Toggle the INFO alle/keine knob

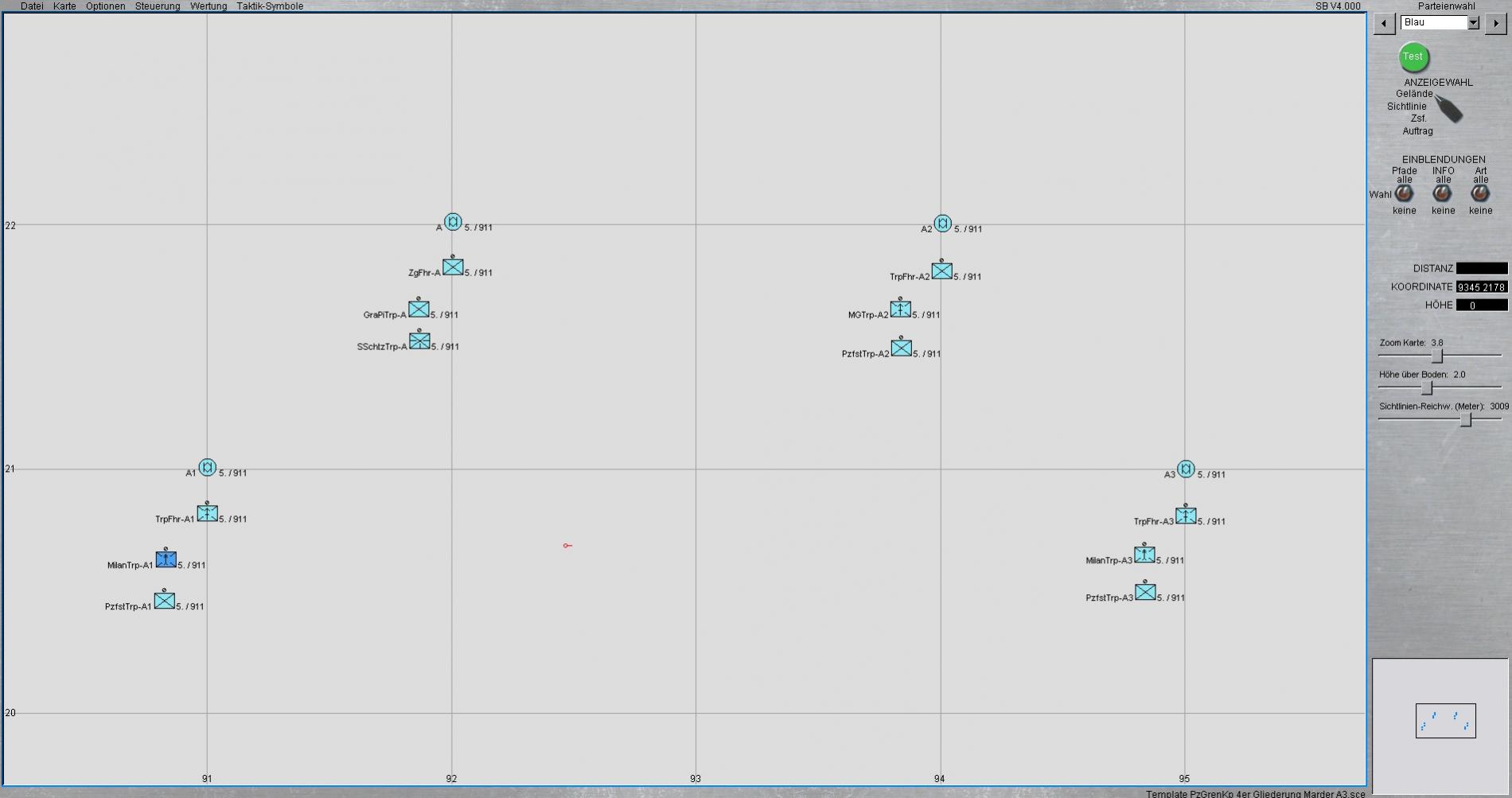(1442, 193)
